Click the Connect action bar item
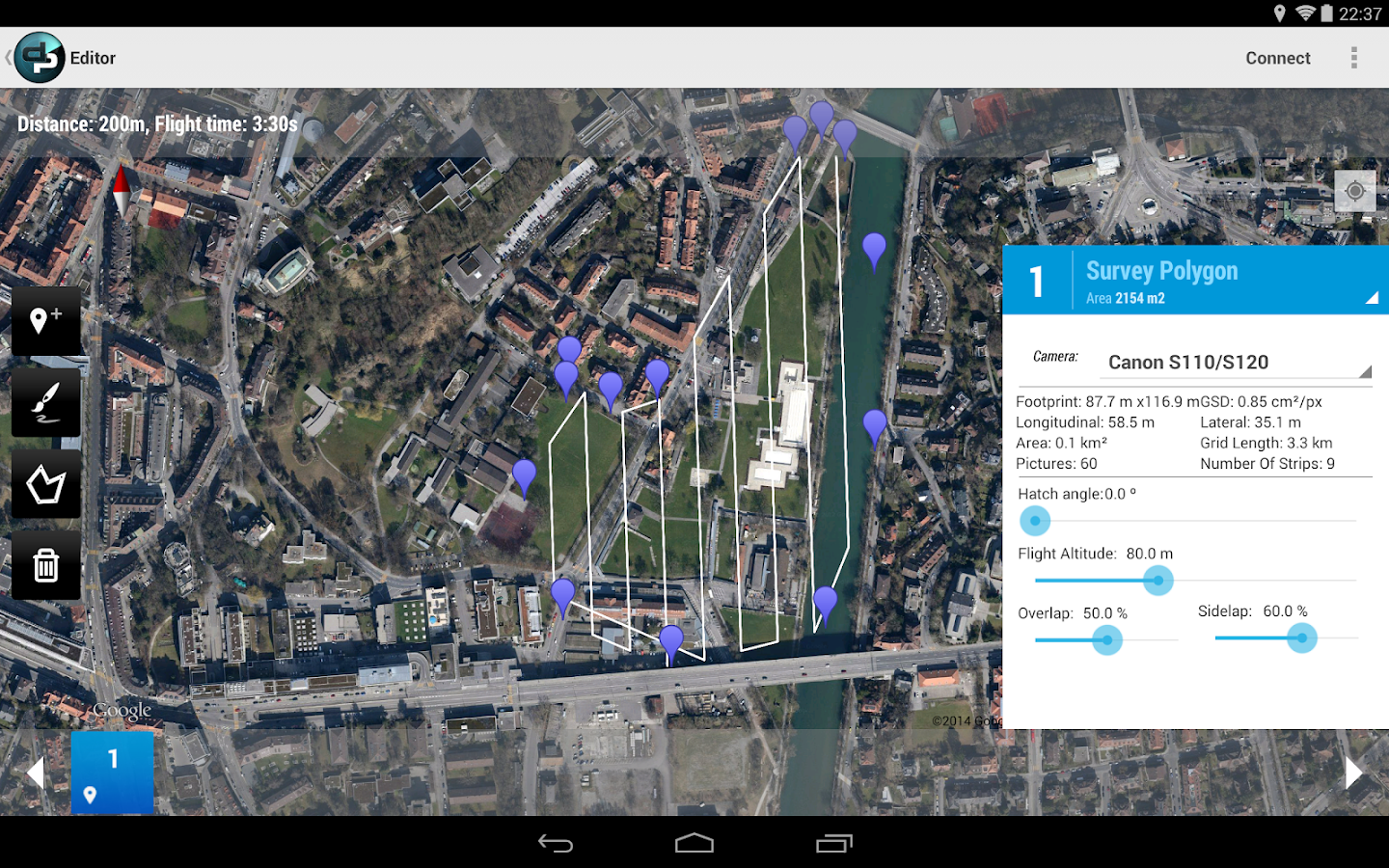Viewport: 1389px width, 868px height. click(x=1277, y=58)
